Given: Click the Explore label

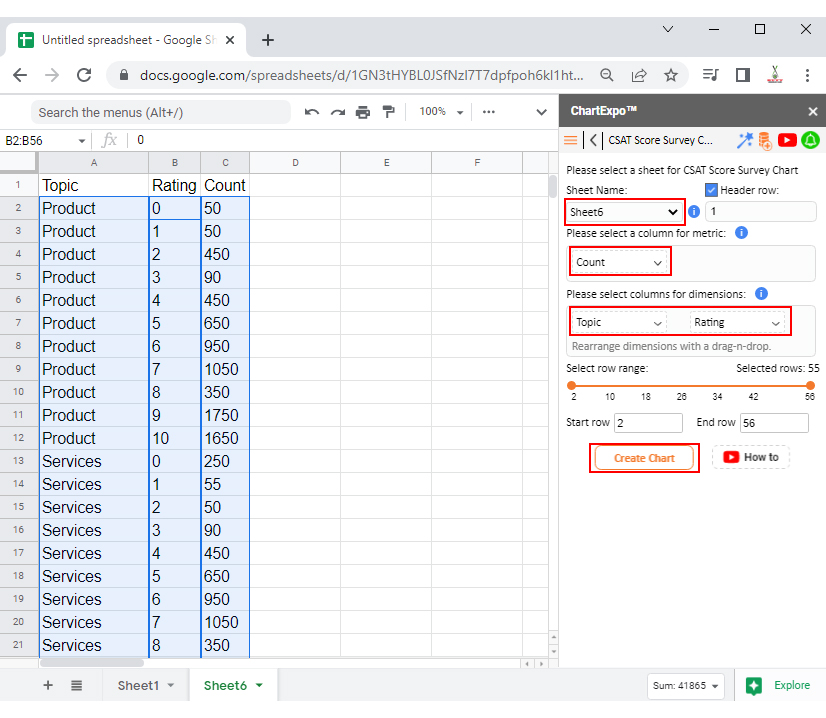Looking at the screenshot, I should (792, 685).
